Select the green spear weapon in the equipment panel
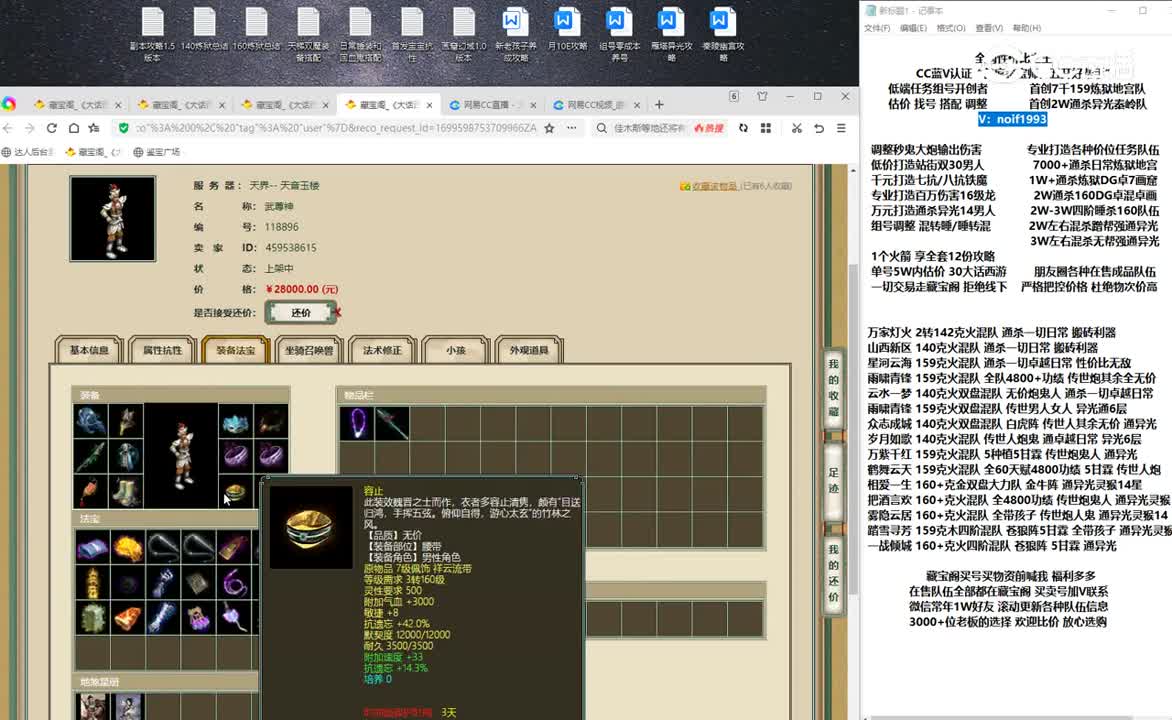The width and height of the screenshot is (1172, 720). click(90, 457)
